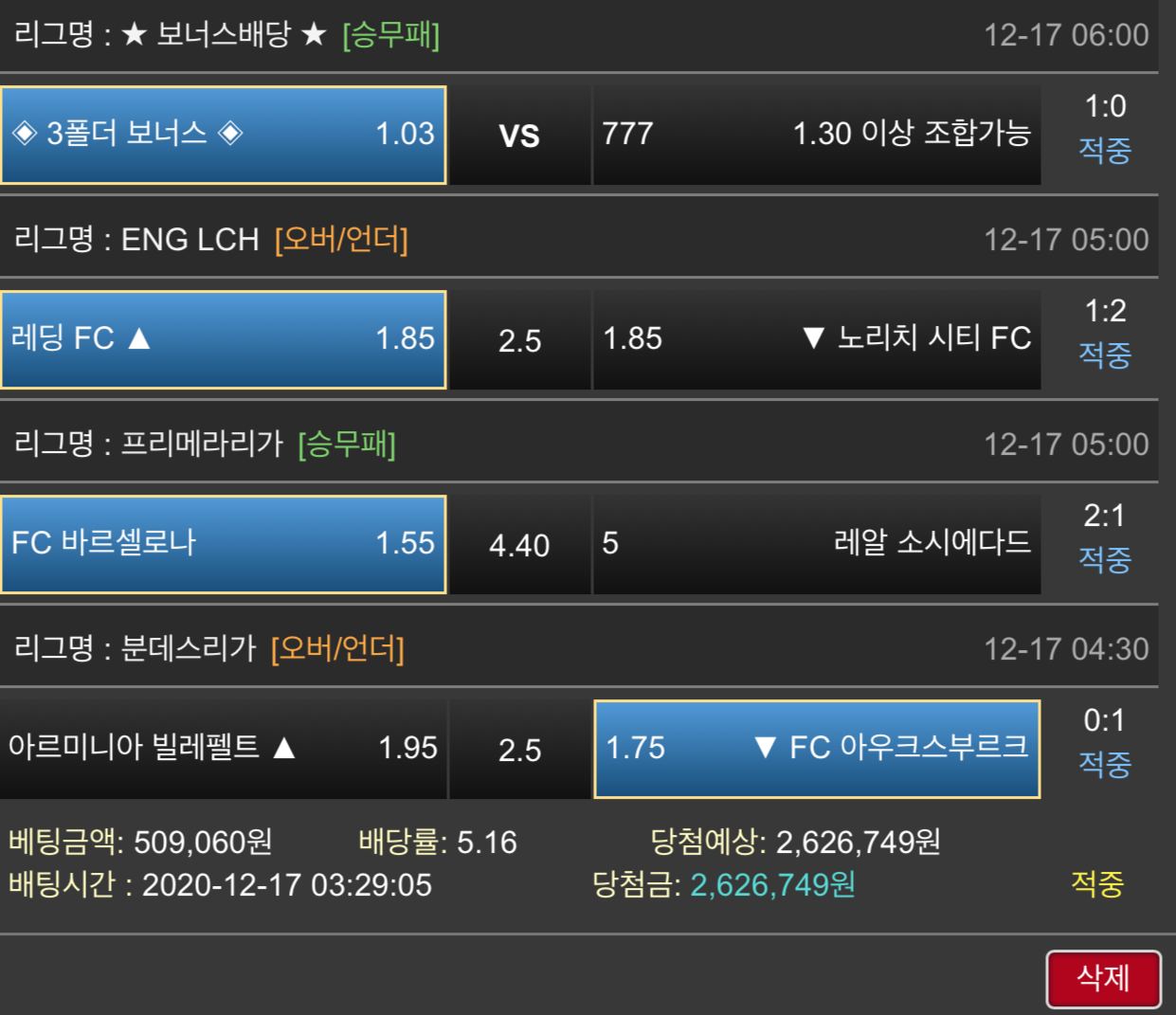
Task: Click the 당첨금 2,626,749원 amount
Action: click(772, 884)
